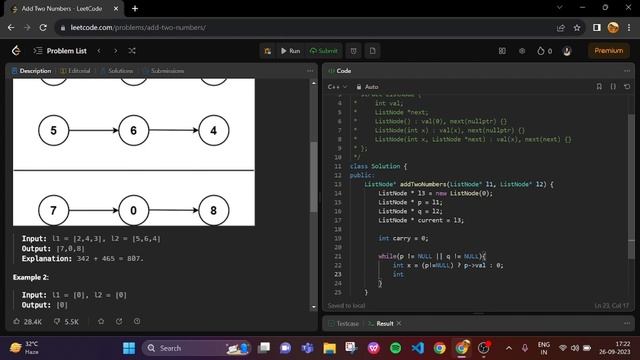Expand the C++ language dropdown
The height and width of the screenshot is (360, 640).
tap(337, 87)
